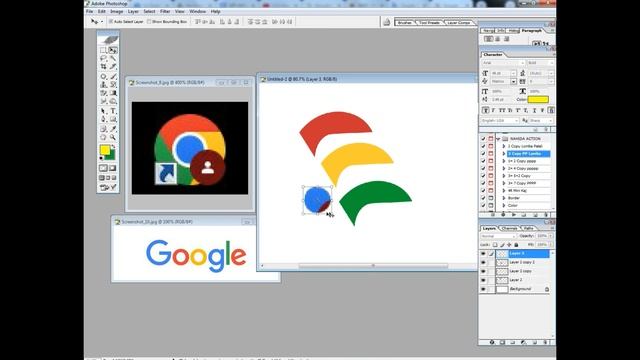This screenshot has width=640, height=360.
Task: Open the layer blend mode dropdown
Action: click(498, 236)
